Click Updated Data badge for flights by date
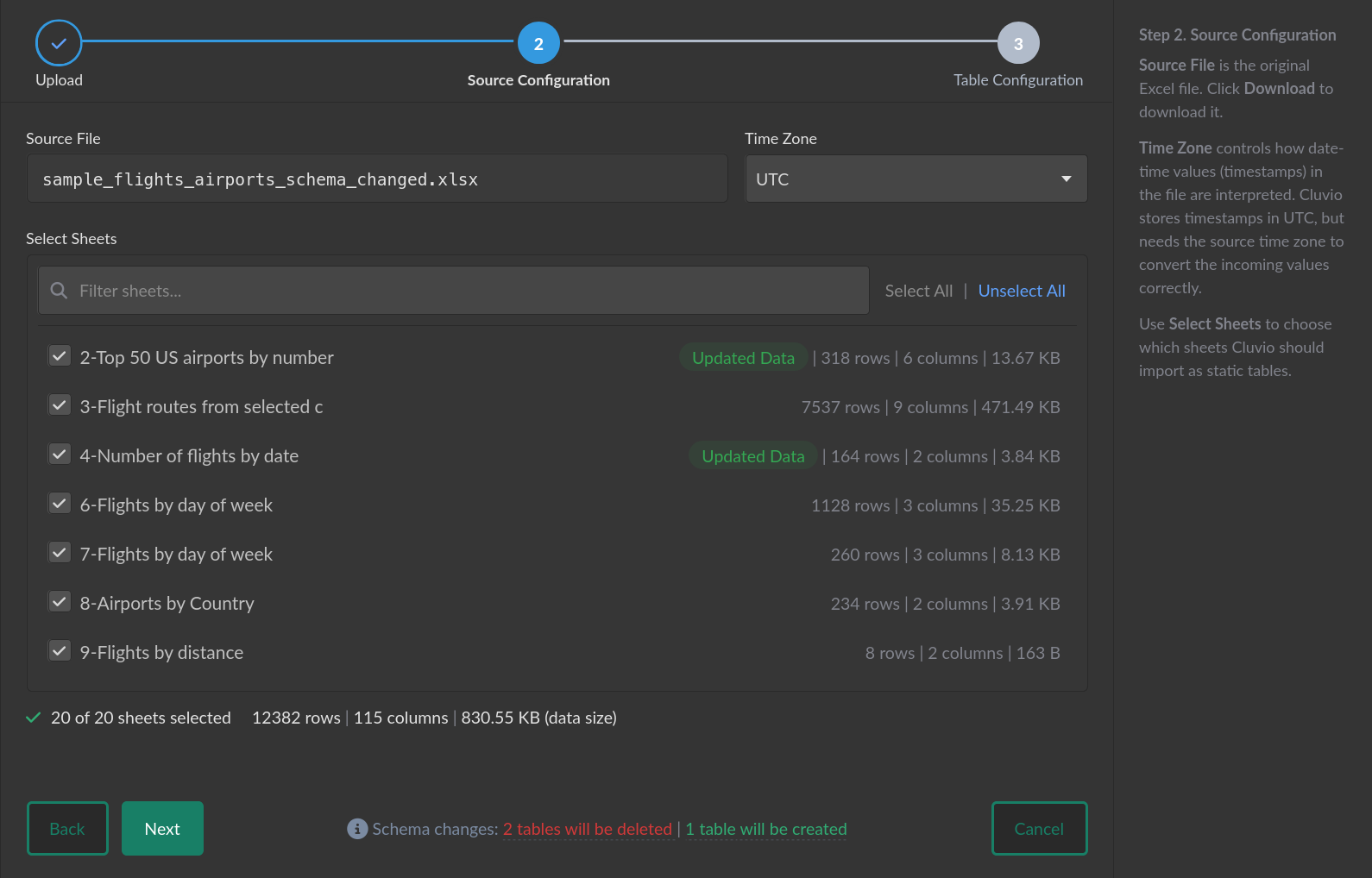The width and height of the screenshot is (1372, 878). tap(752, 456)
